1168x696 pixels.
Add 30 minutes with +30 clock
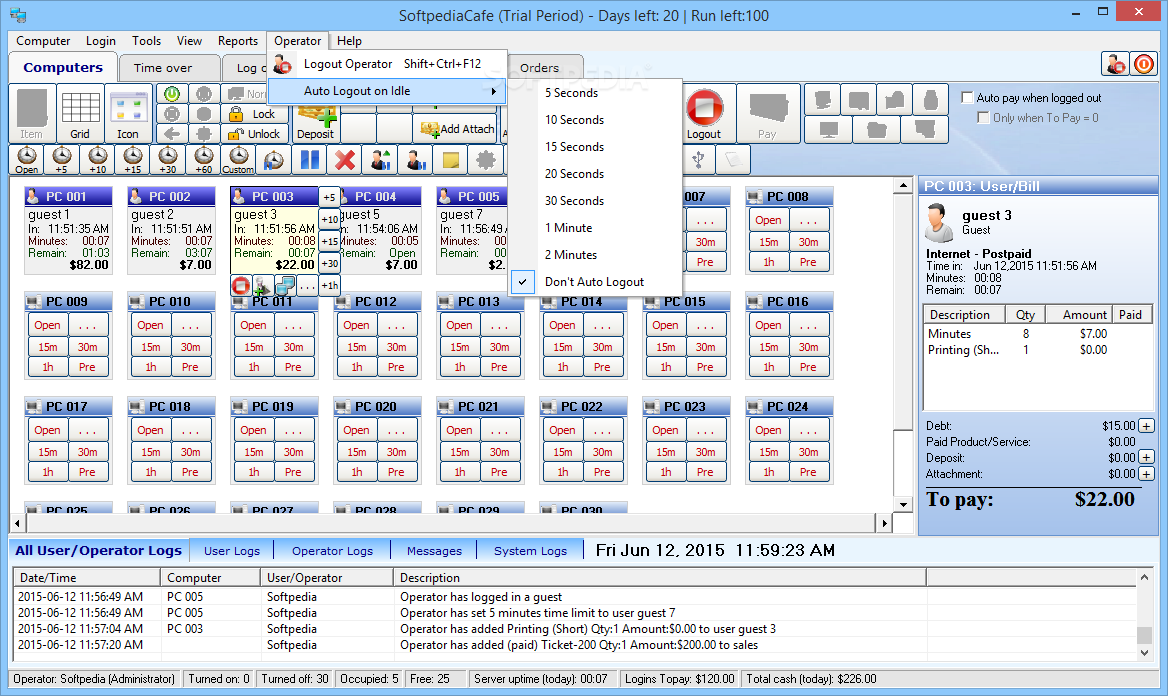point(168,159)
